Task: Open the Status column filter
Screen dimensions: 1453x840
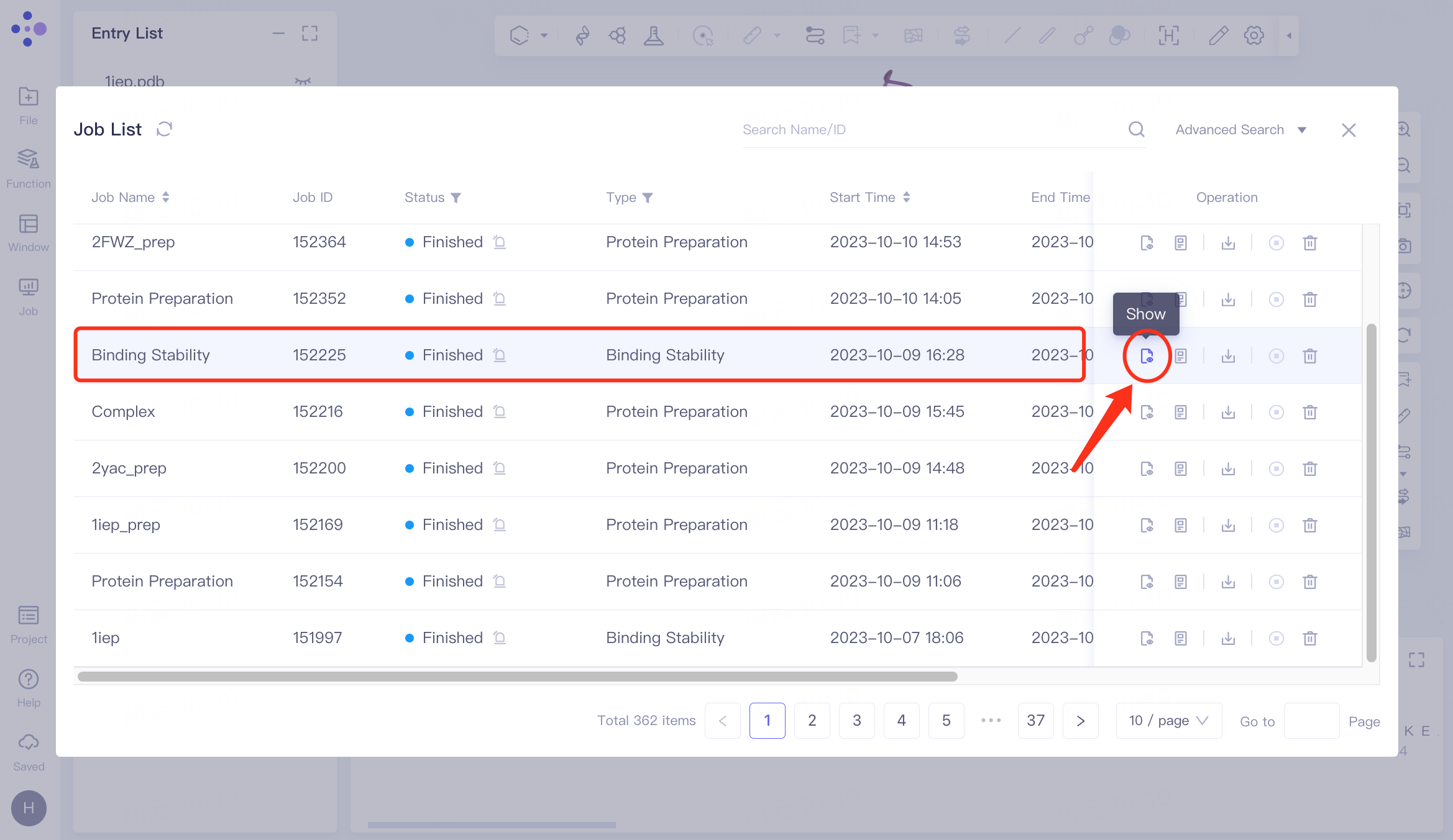Action: coord(456,198)
